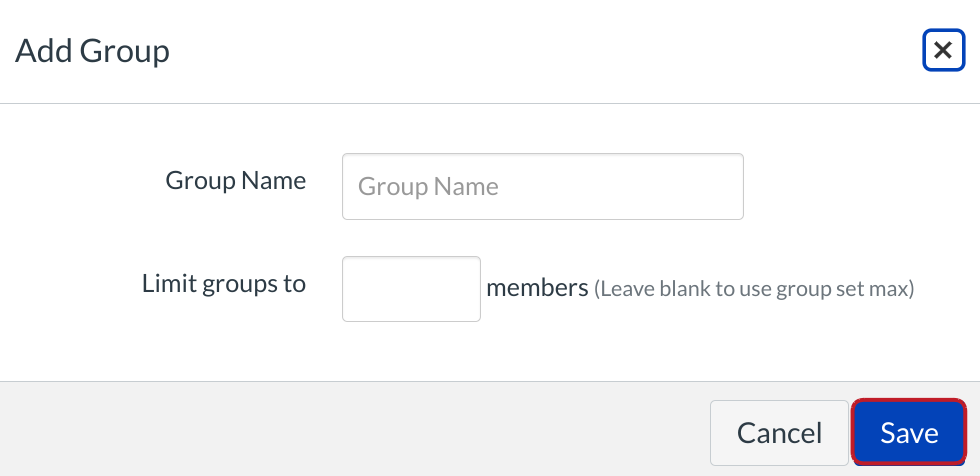Viewport: 980px width, 476px height.
Task: Close the Add Group dialog
Action: tap(943, 50)
